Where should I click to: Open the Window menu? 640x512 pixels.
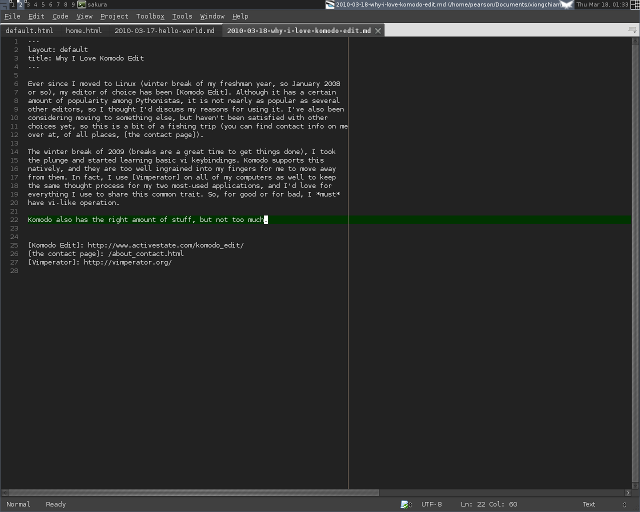point(212,16)
